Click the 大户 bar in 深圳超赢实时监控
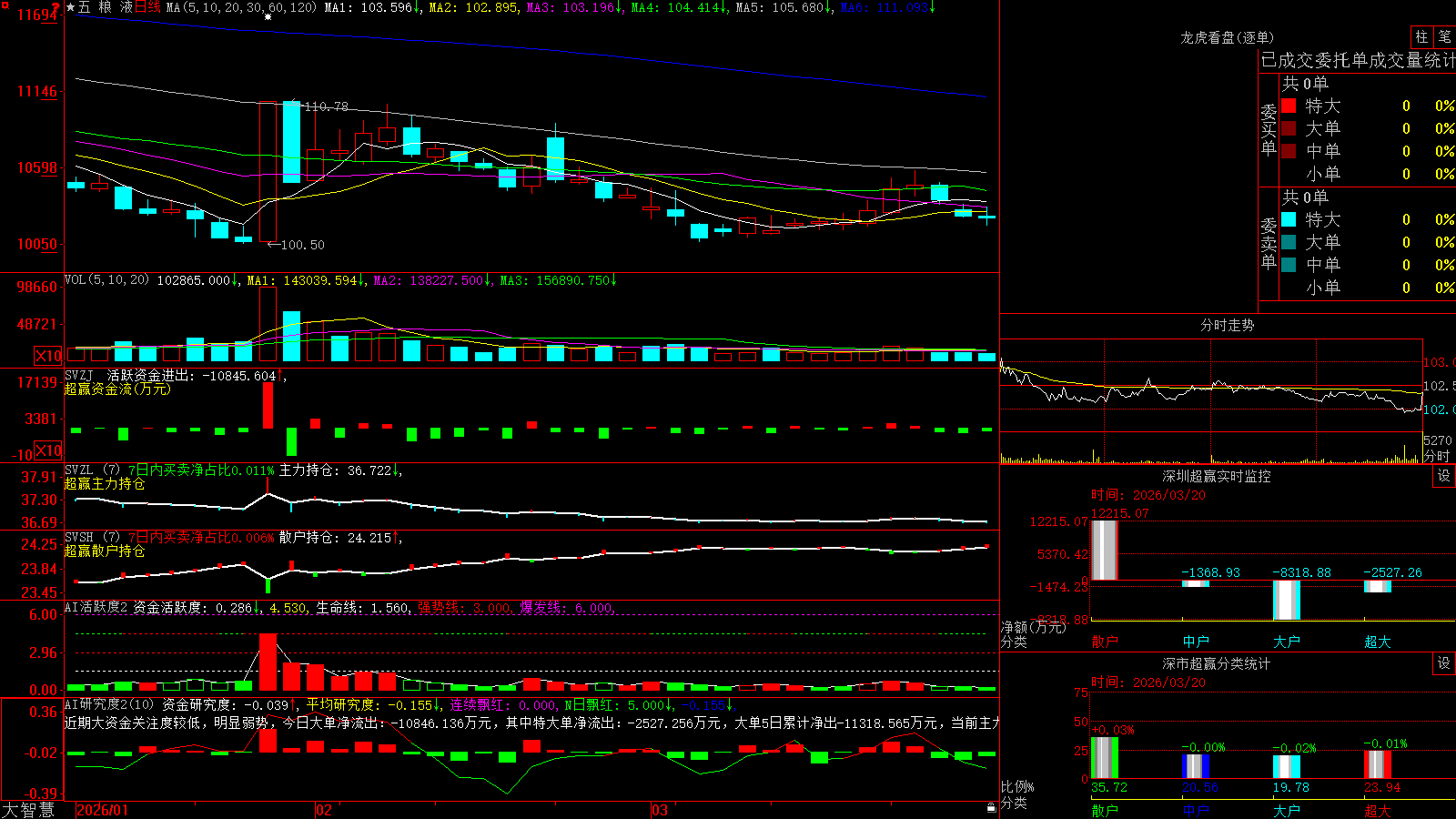 (x=1287, y=600)
